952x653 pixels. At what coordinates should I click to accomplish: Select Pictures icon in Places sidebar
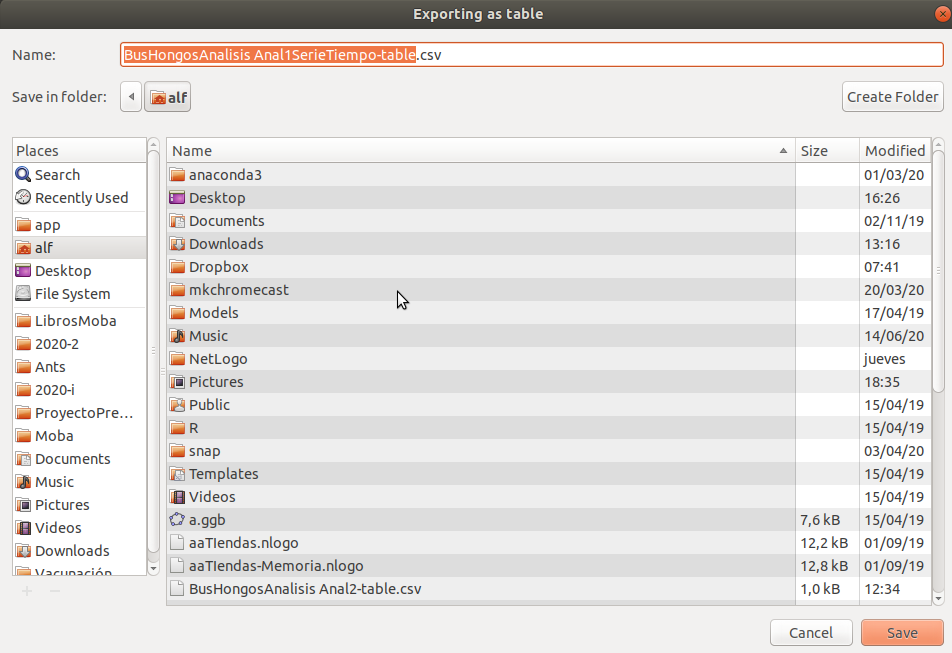pos(23,505)
